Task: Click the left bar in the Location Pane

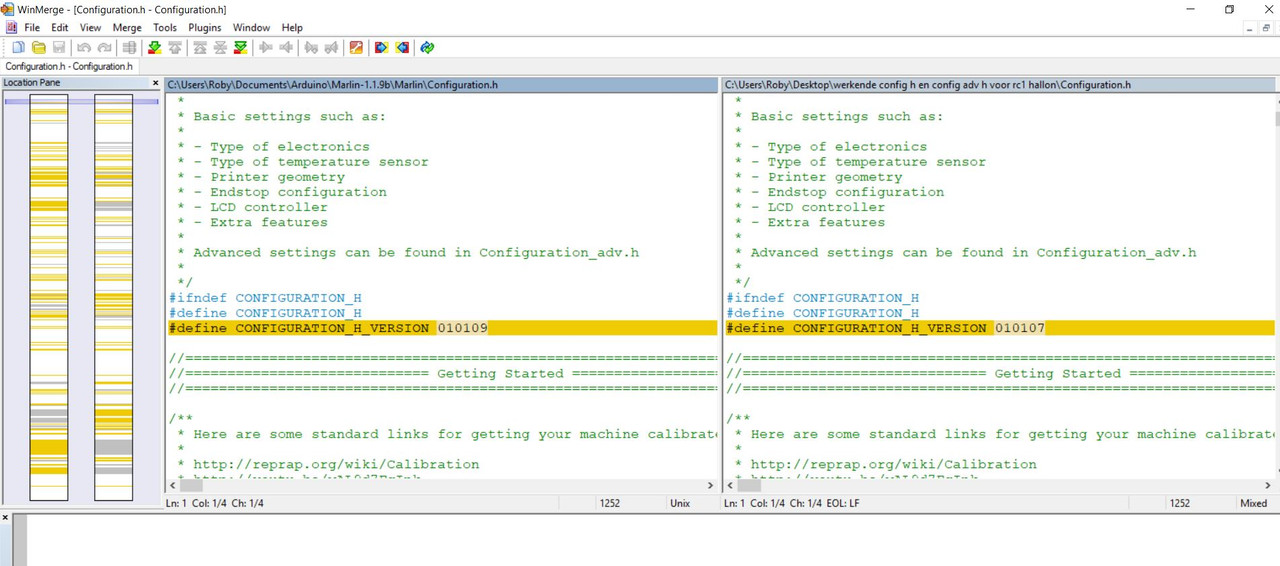Action: pyautogui.click(x=49, y=297)
